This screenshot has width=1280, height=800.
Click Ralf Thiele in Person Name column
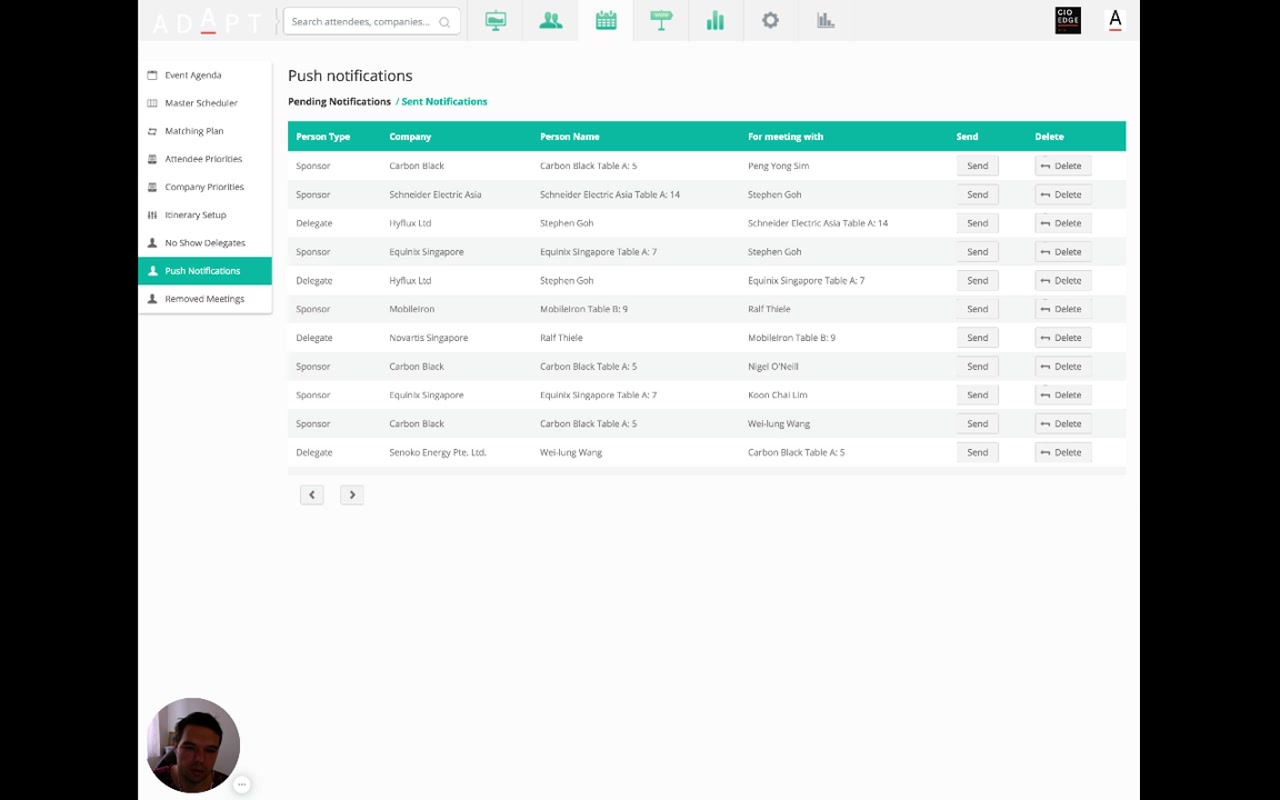click(561, 338)
